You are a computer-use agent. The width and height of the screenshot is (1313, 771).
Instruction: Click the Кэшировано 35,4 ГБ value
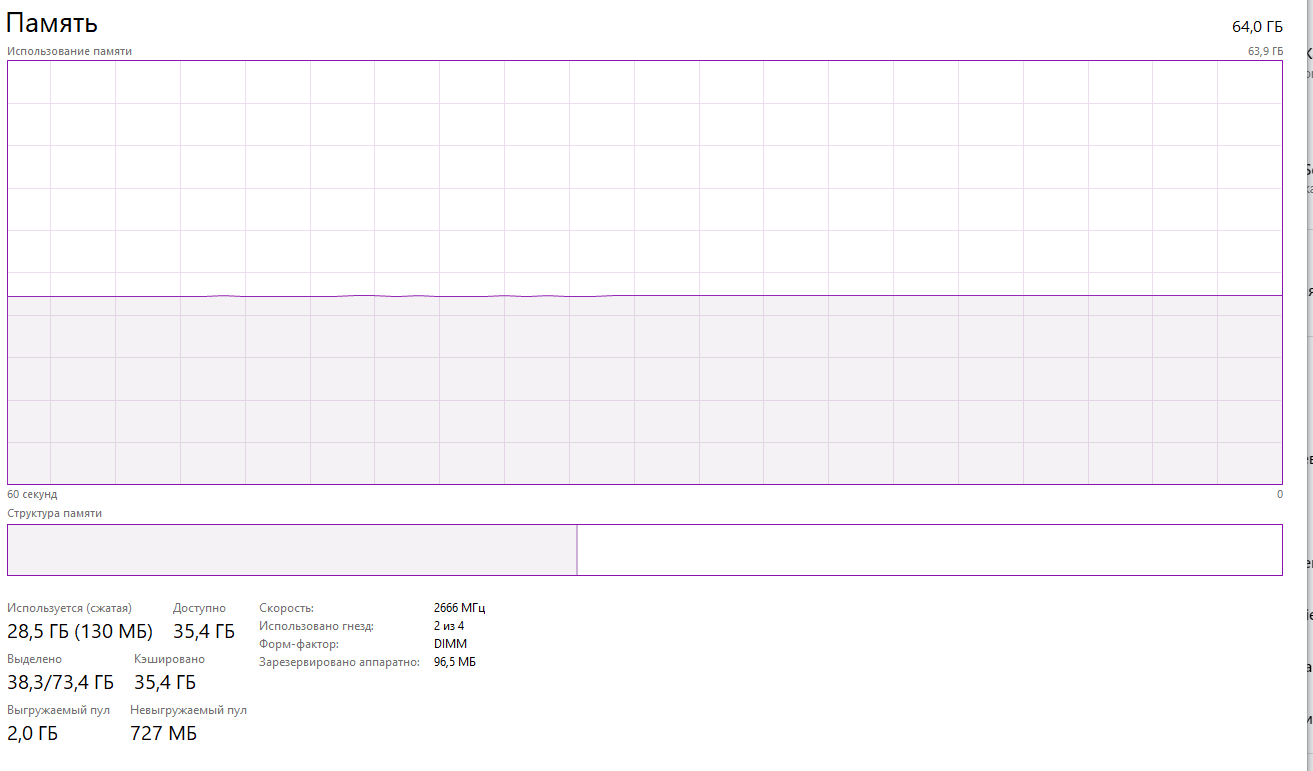(x=164, y=683)
